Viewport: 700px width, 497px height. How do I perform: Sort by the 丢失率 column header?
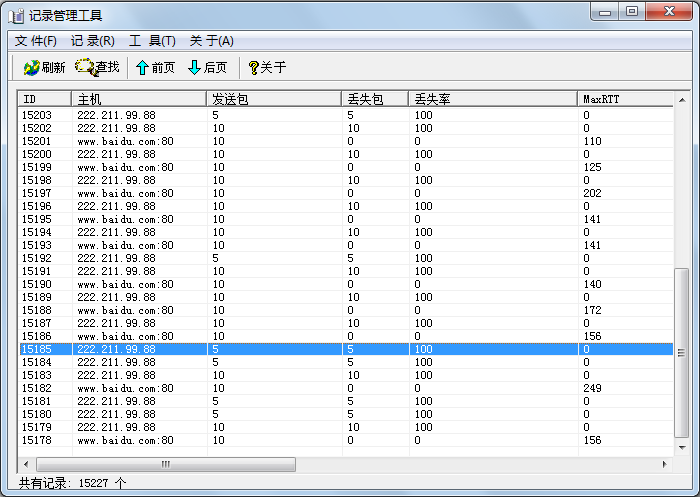494,99
